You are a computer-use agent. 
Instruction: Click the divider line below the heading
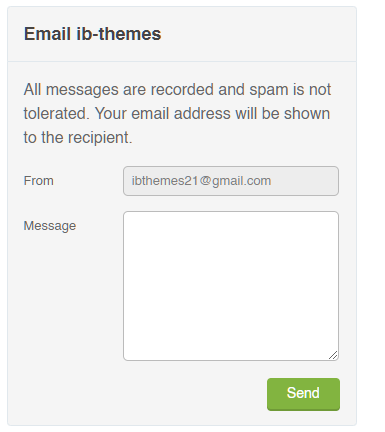(182, 61)
